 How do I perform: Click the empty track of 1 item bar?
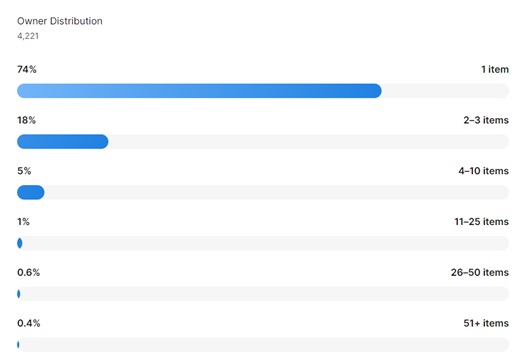[x=445, y=91]
